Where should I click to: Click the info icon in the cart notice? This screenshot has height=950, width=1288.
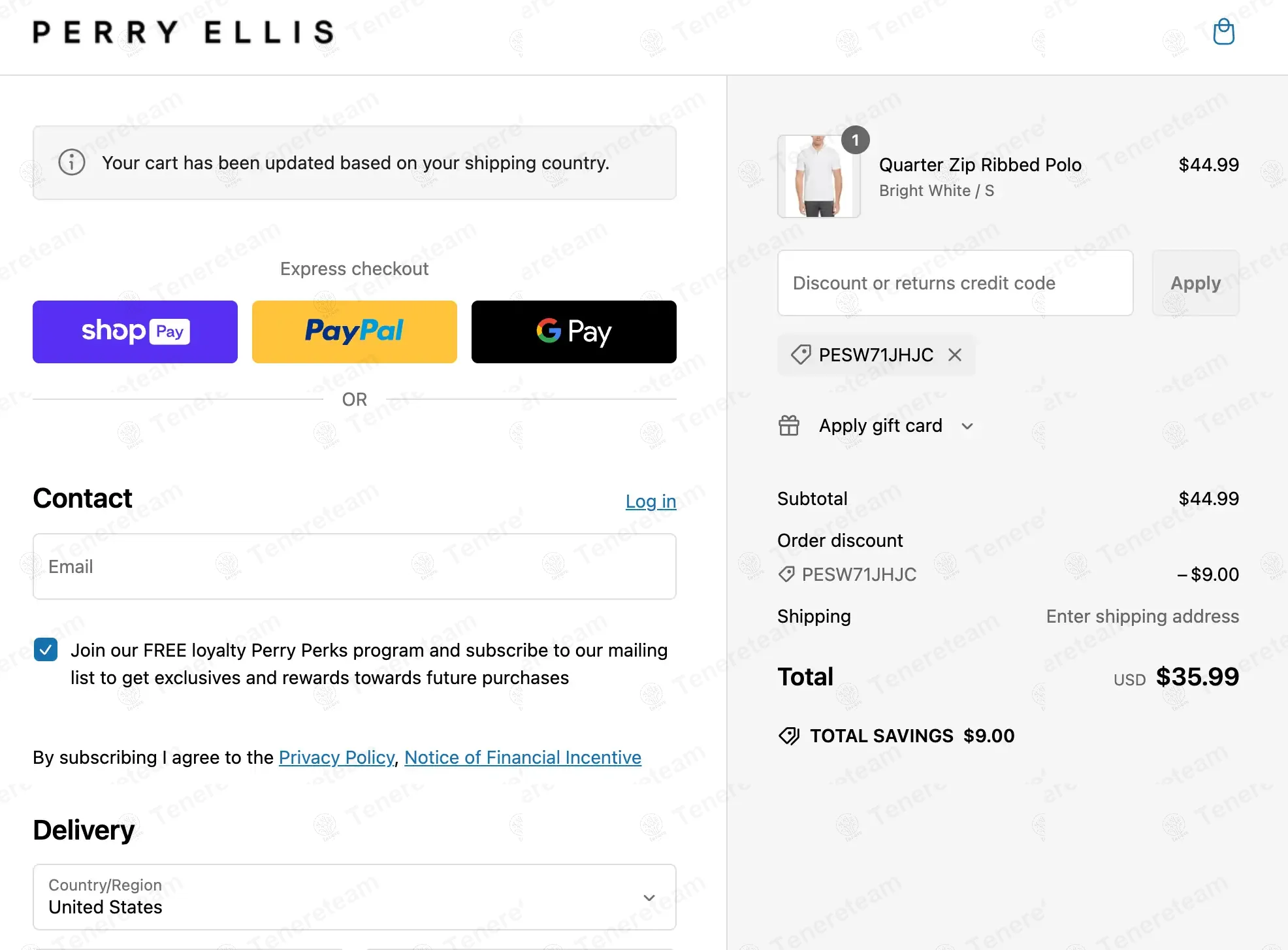(72, 162)
